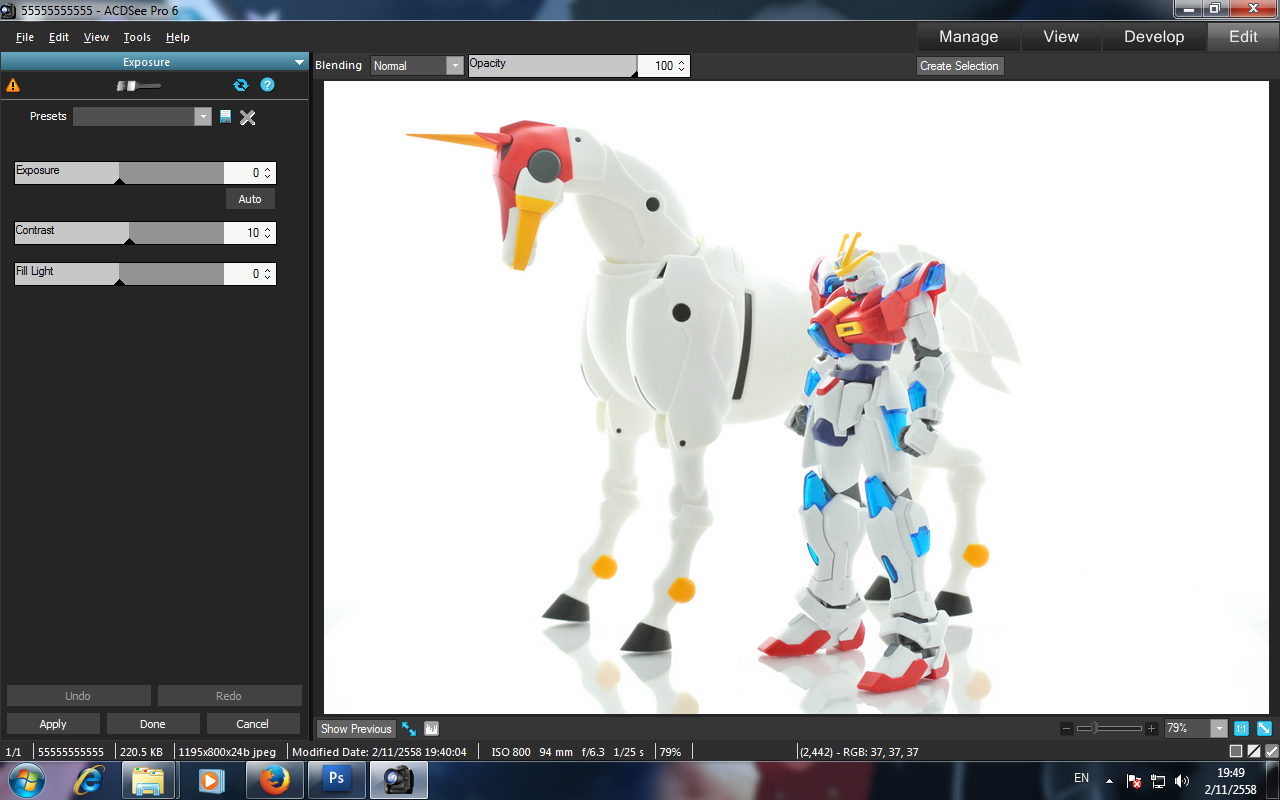Switch to the Develop mode tab
This screenshot has width=1280, height=800.
point(1154,37)
